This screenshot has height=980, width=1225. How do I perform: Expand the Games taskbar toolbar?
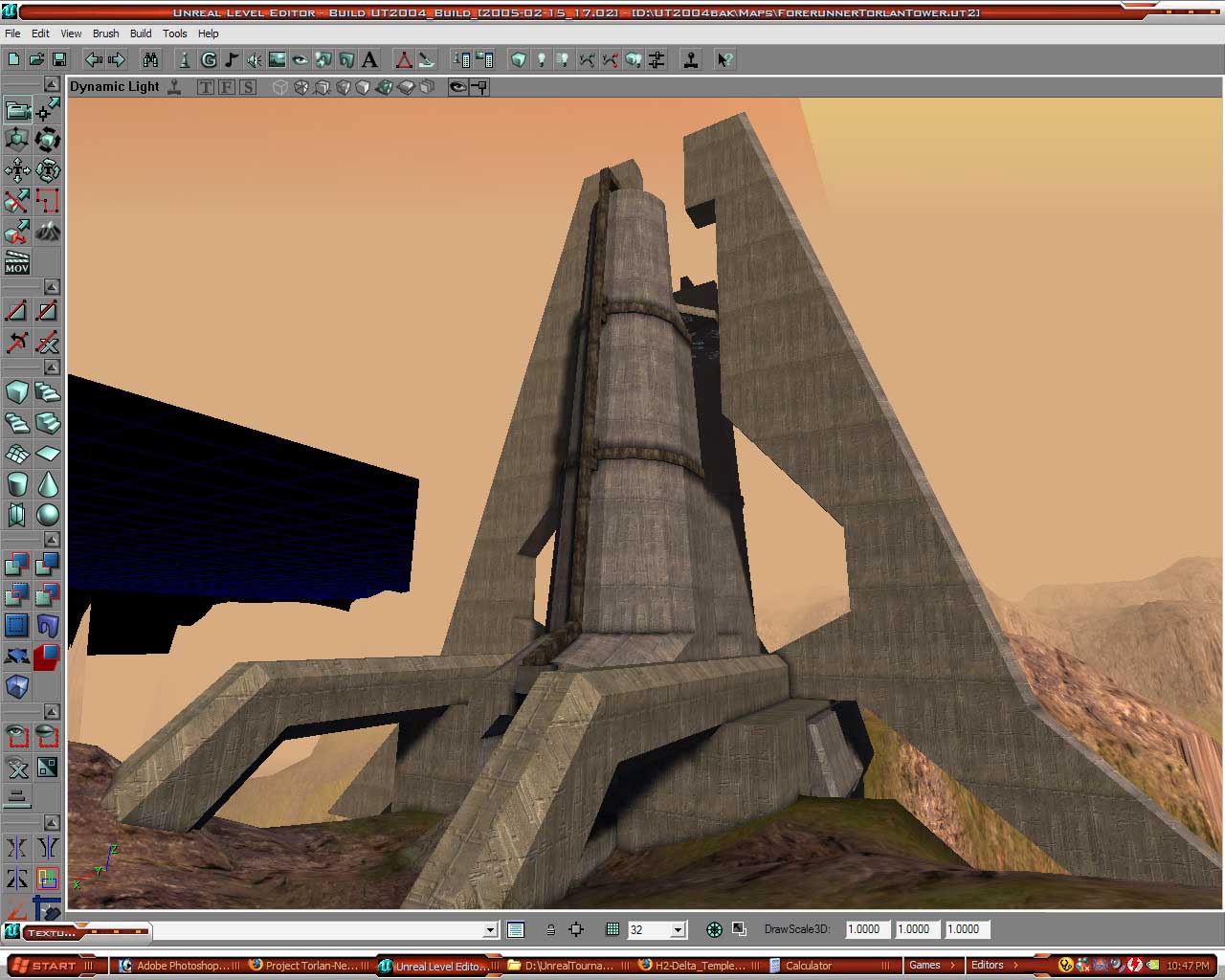[953, 965]
